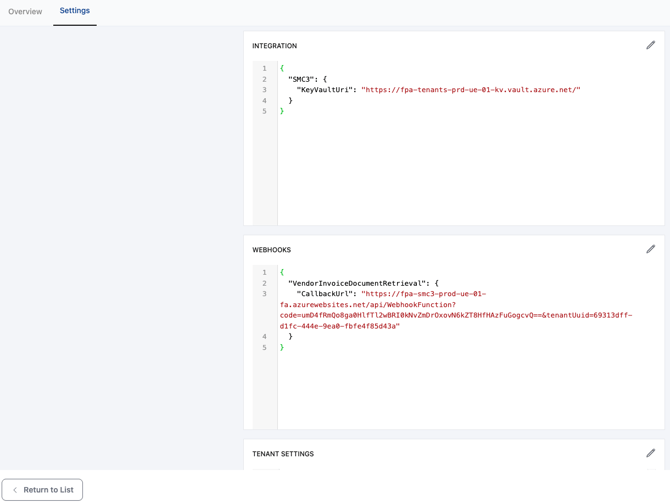Click the INTEGRATION section heading
The height and width of the screenshot is (504, 670).
point(274,46)
